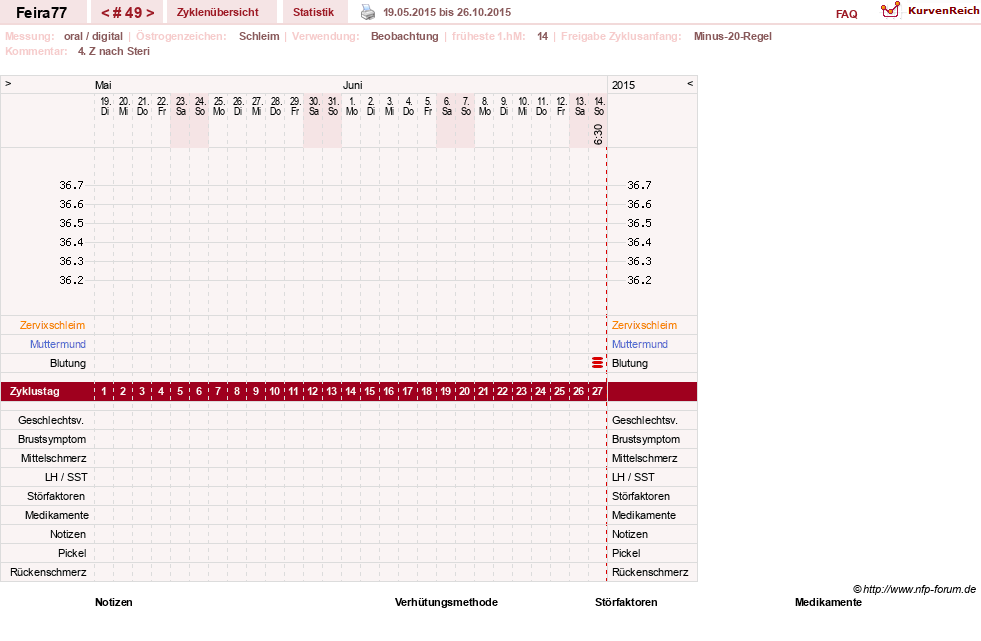Collapse chart with the top-right < arrow
Viewport: 981px width, 641px height.
coord(690,83)
